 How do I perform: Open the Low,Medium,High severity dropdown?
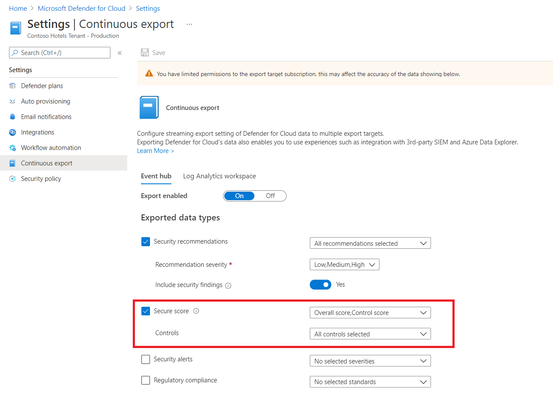(344, 265)
